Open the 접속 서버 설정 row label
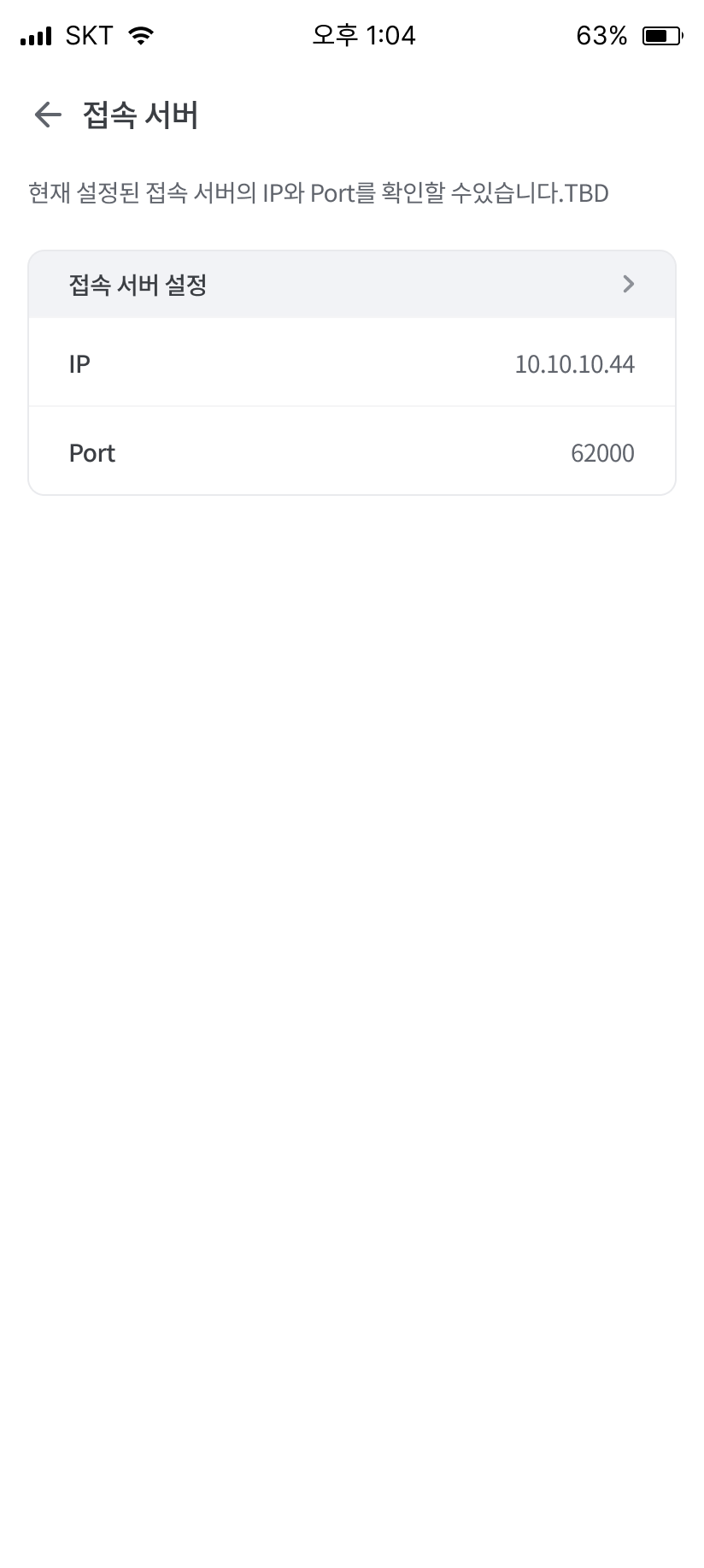704x1568 pixels. pyautogui.click(x=138, y=285)
